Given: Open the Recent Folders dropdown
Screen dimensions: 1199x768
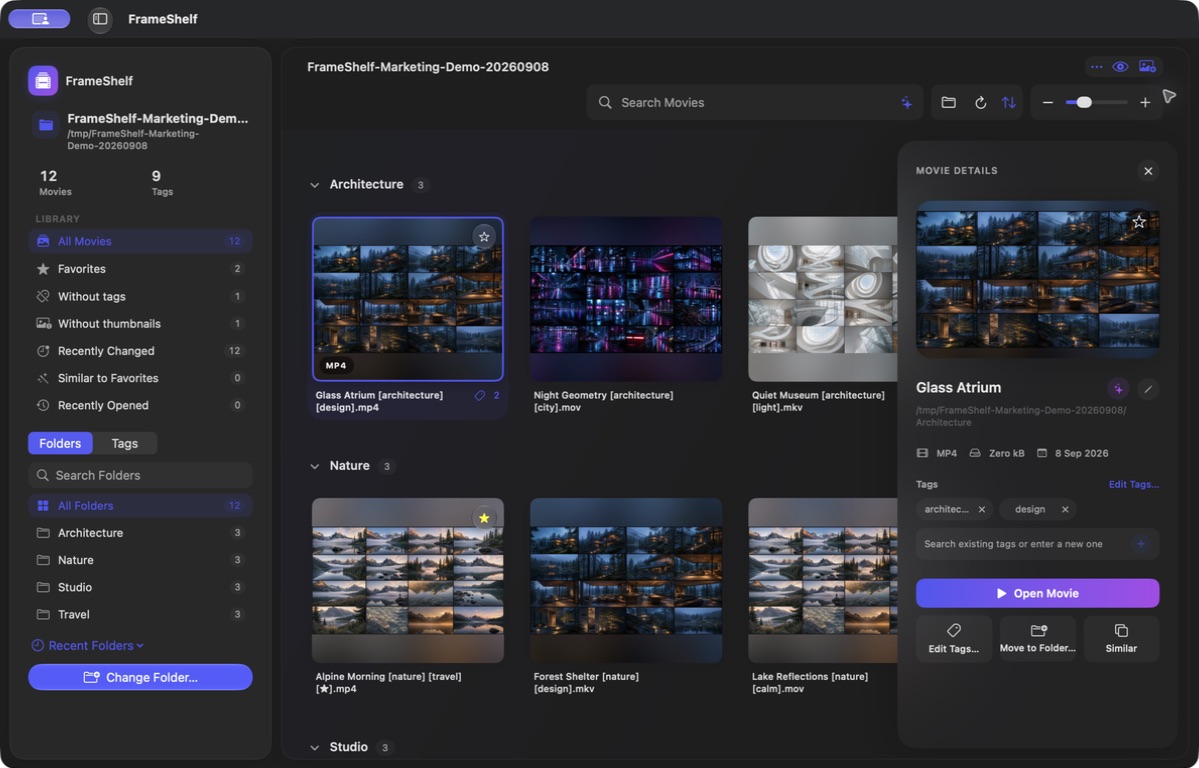Looking at the screenshot, I should 87,646.
